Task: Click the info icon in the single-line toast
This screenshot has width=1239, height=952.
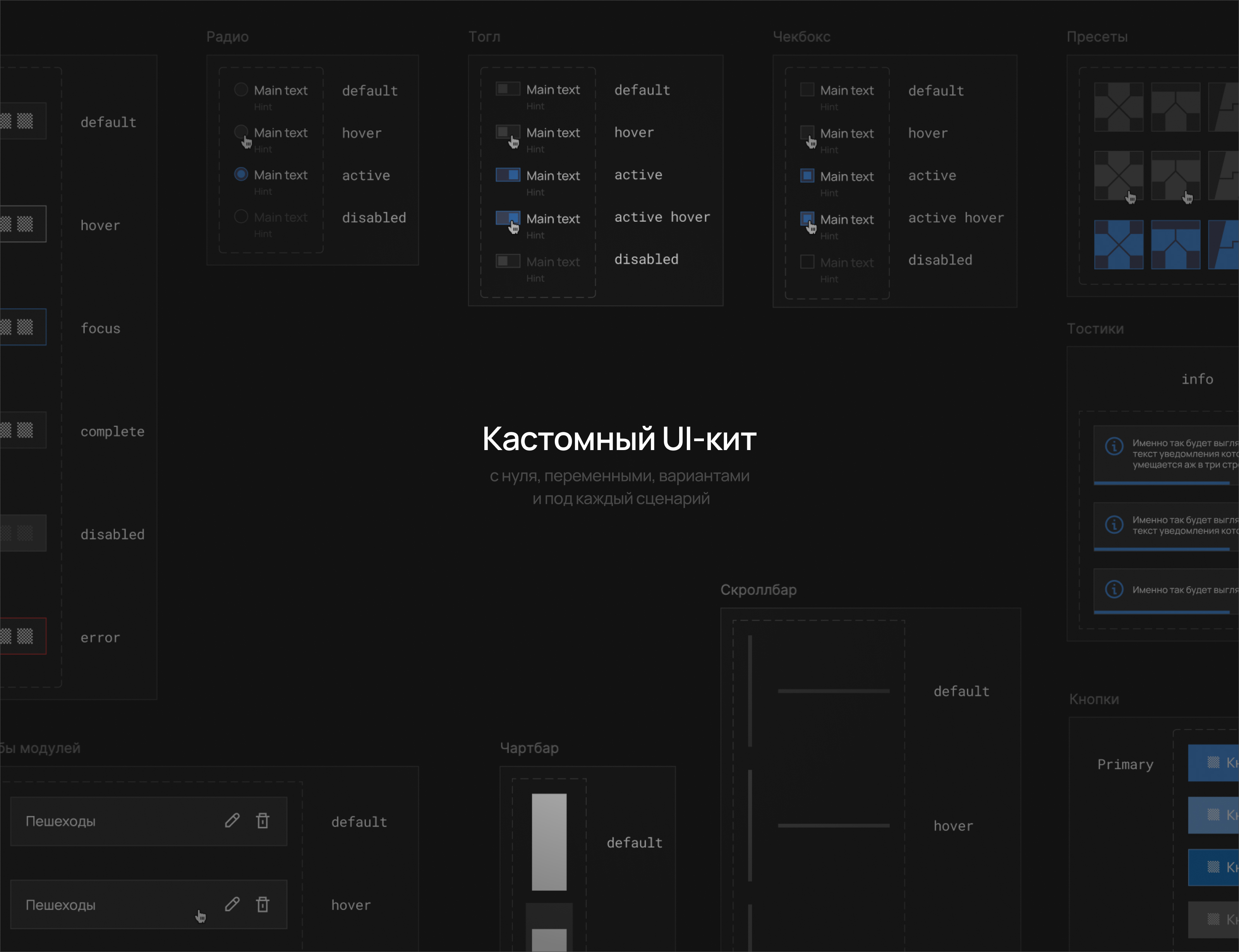Action: 1114,589
